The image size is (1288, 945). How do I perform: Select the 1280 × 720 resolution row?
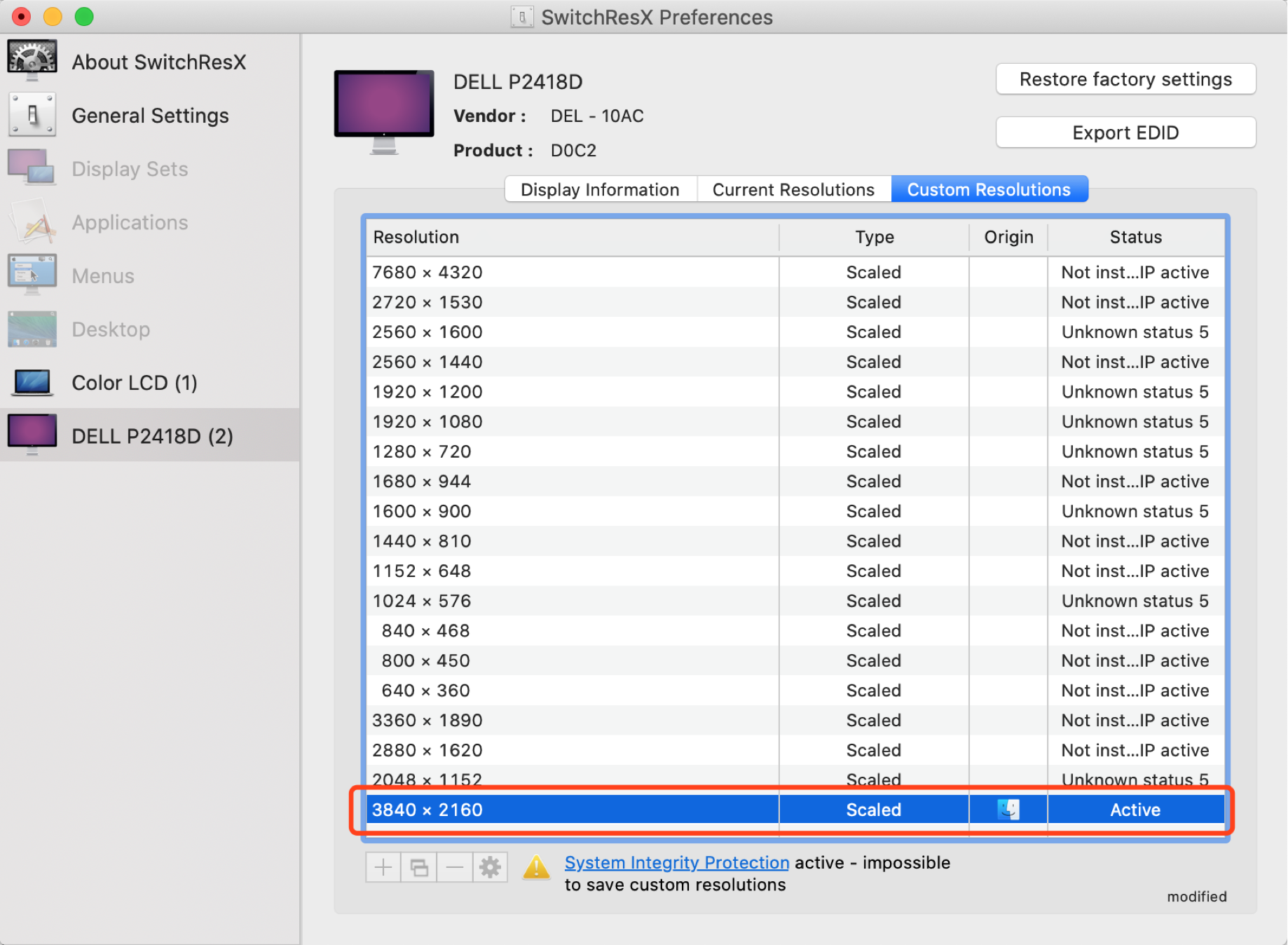(x=795, y=451)
